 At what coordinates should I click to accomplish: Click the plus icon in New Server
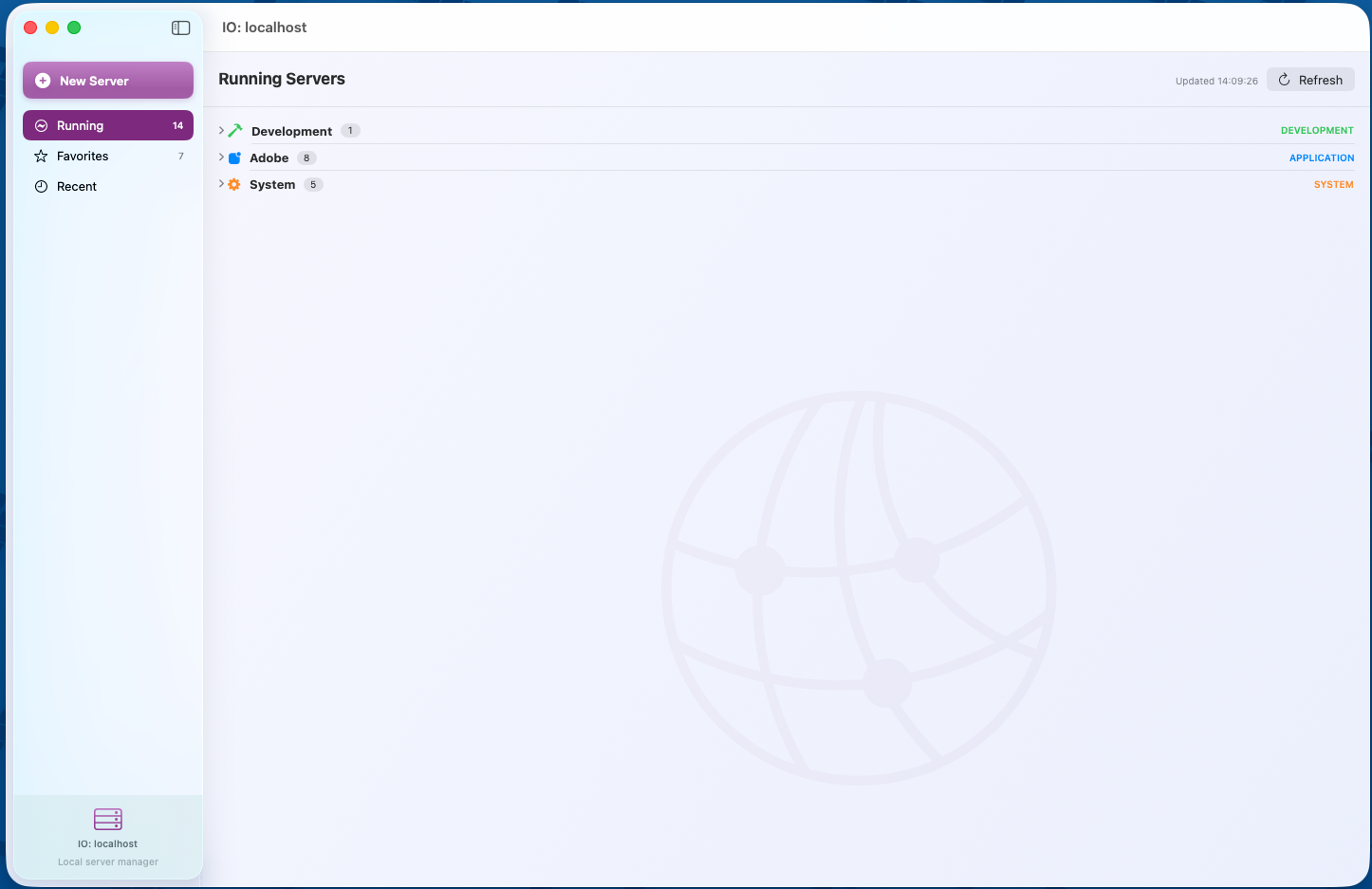point(43,81)
